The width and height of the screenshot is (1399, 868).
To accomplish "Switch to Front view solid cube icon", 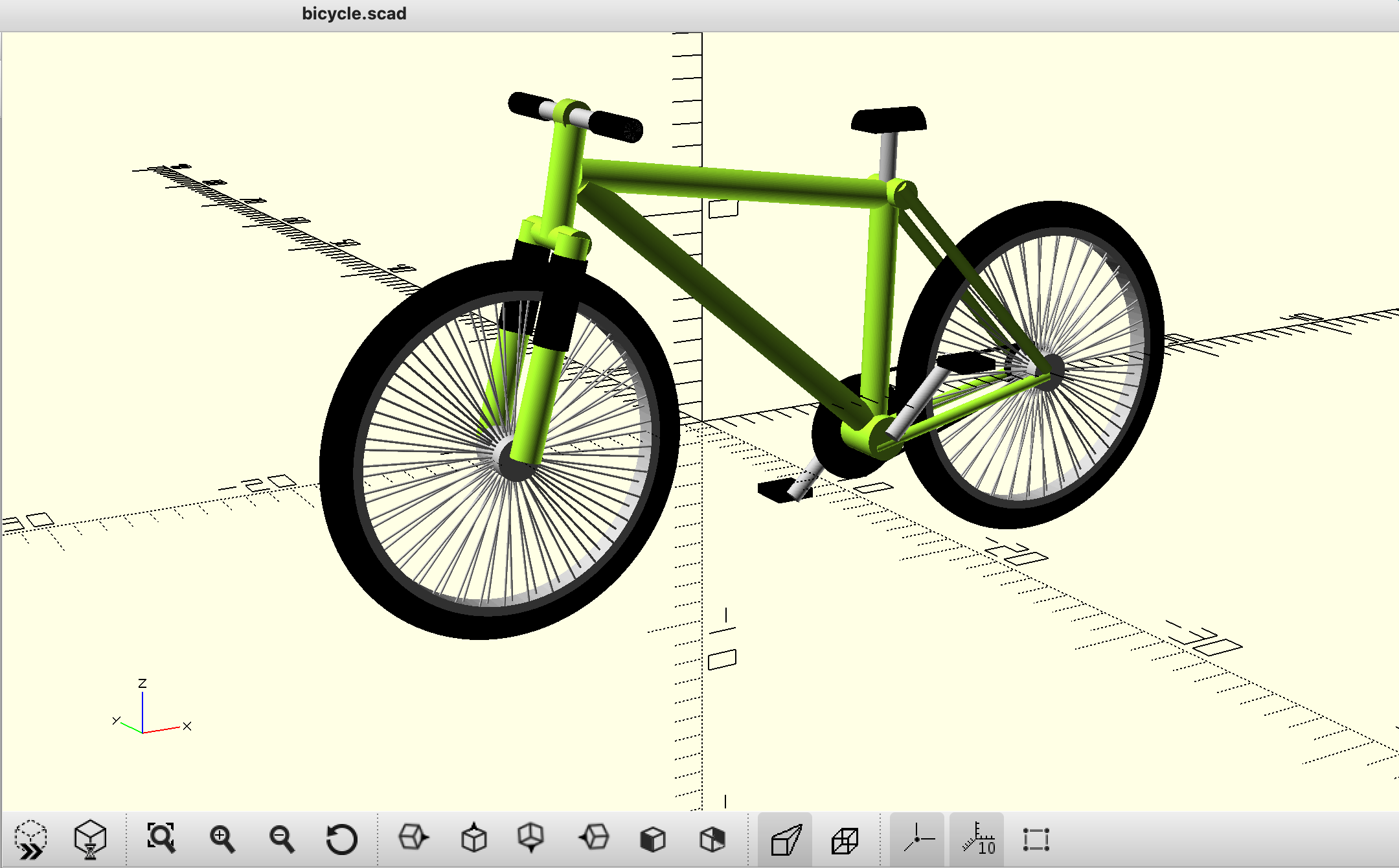I will point(652,839).
